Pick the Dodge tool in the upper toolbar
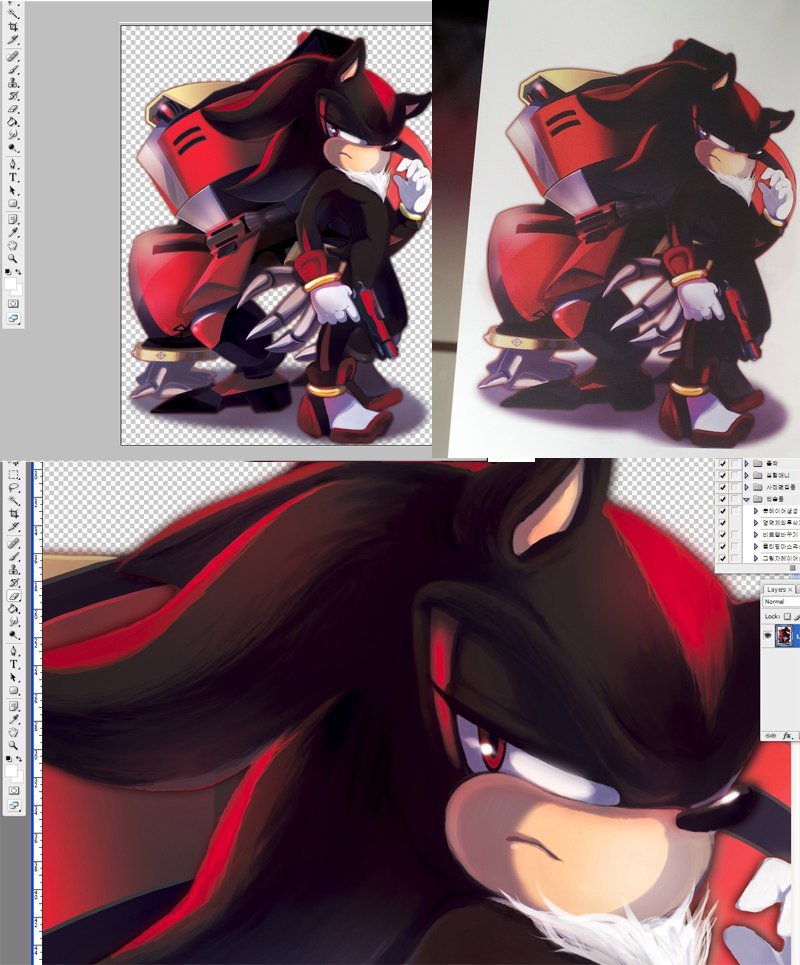 coord(13,148)
